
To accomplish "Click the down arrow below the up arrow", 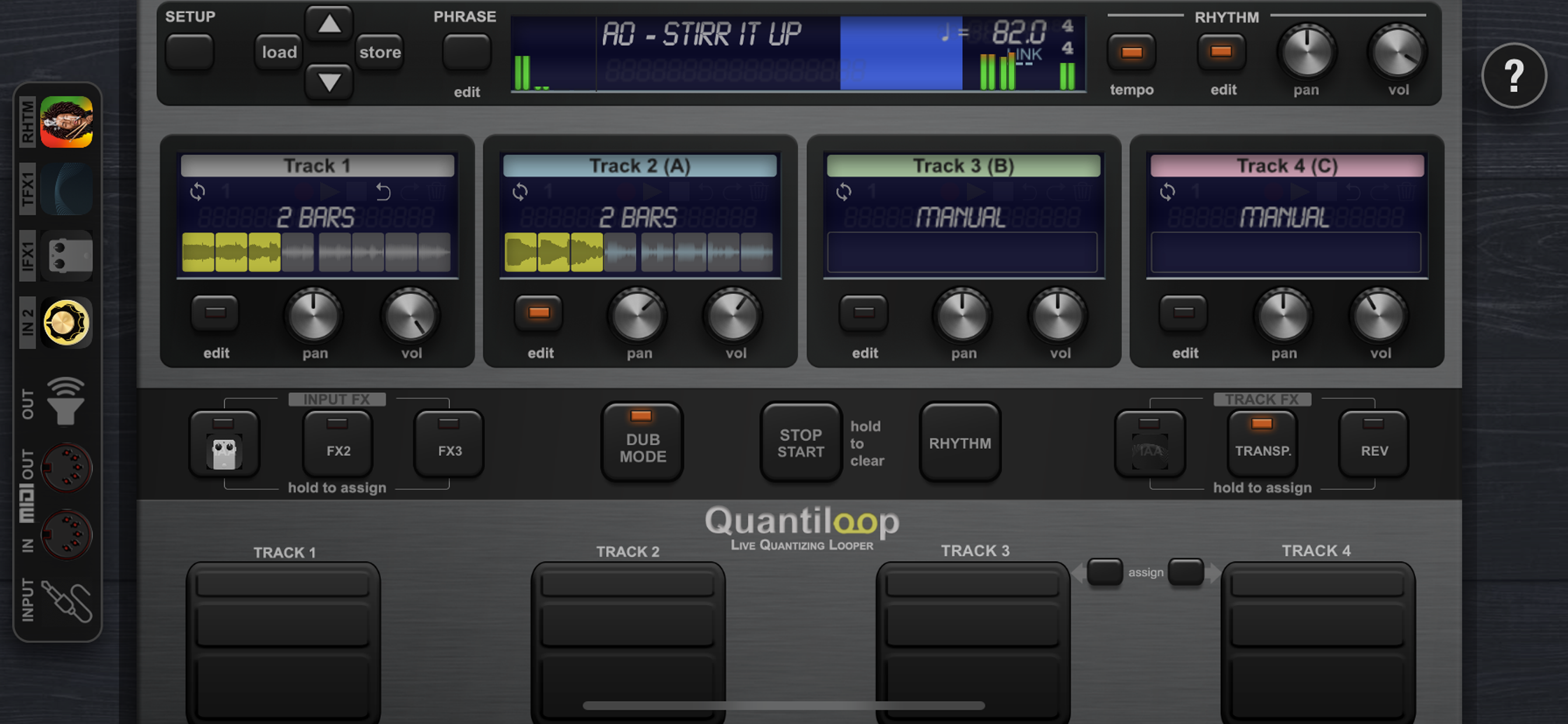I will (330, 81).
